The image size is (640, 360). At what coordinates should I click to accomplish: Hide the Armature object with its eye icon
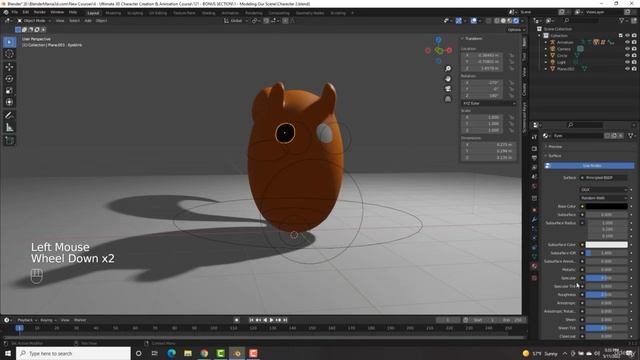point(627,42)
